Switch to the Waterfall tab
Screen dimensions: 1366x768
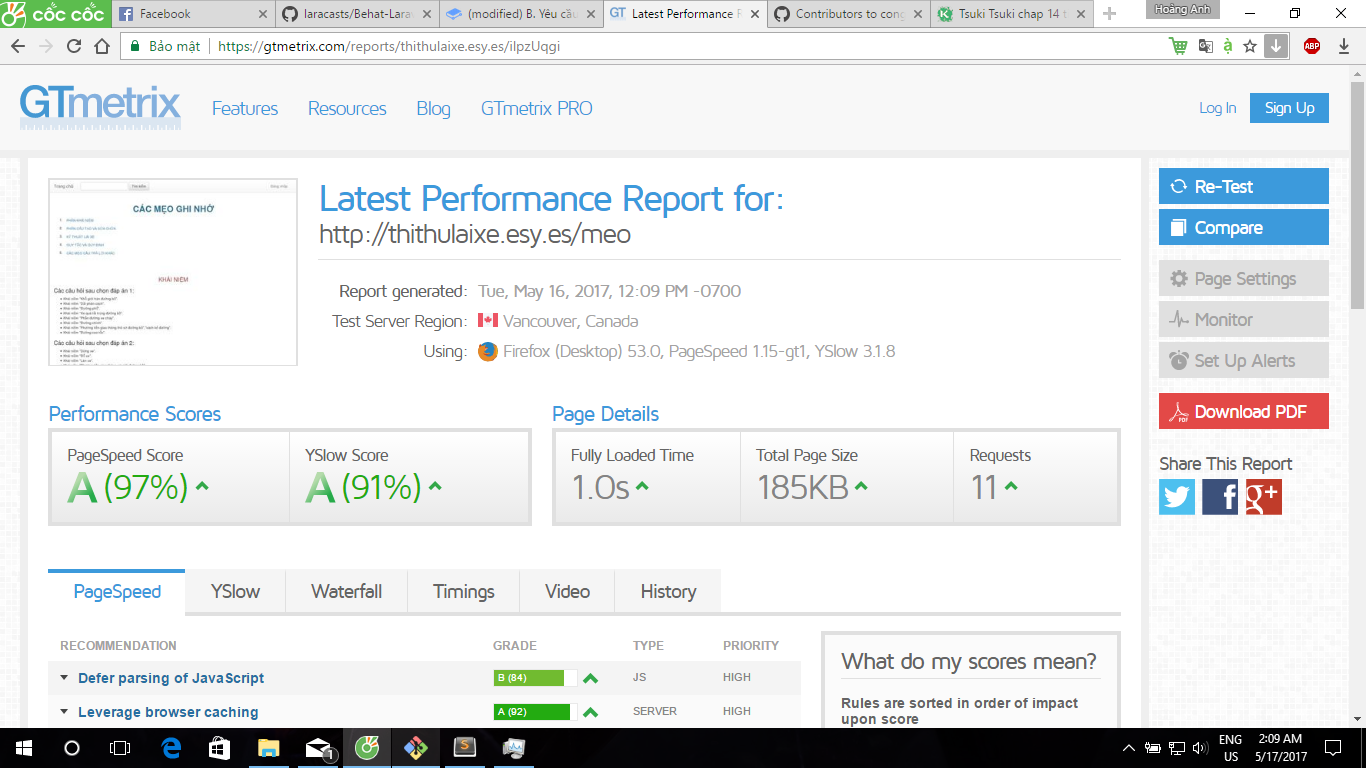(346, 591)
